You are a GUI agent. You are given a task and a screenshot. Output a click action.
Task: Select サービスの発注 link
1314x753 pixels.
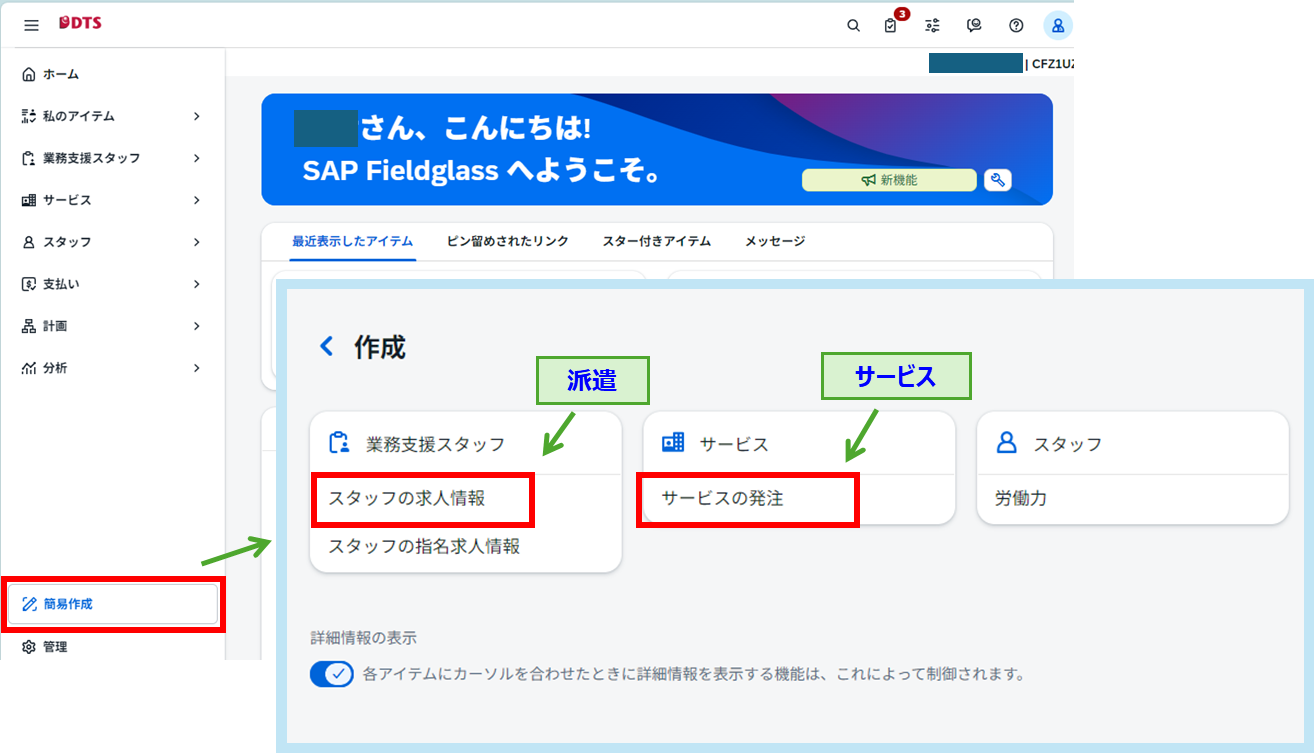click(x=722, y=498)
